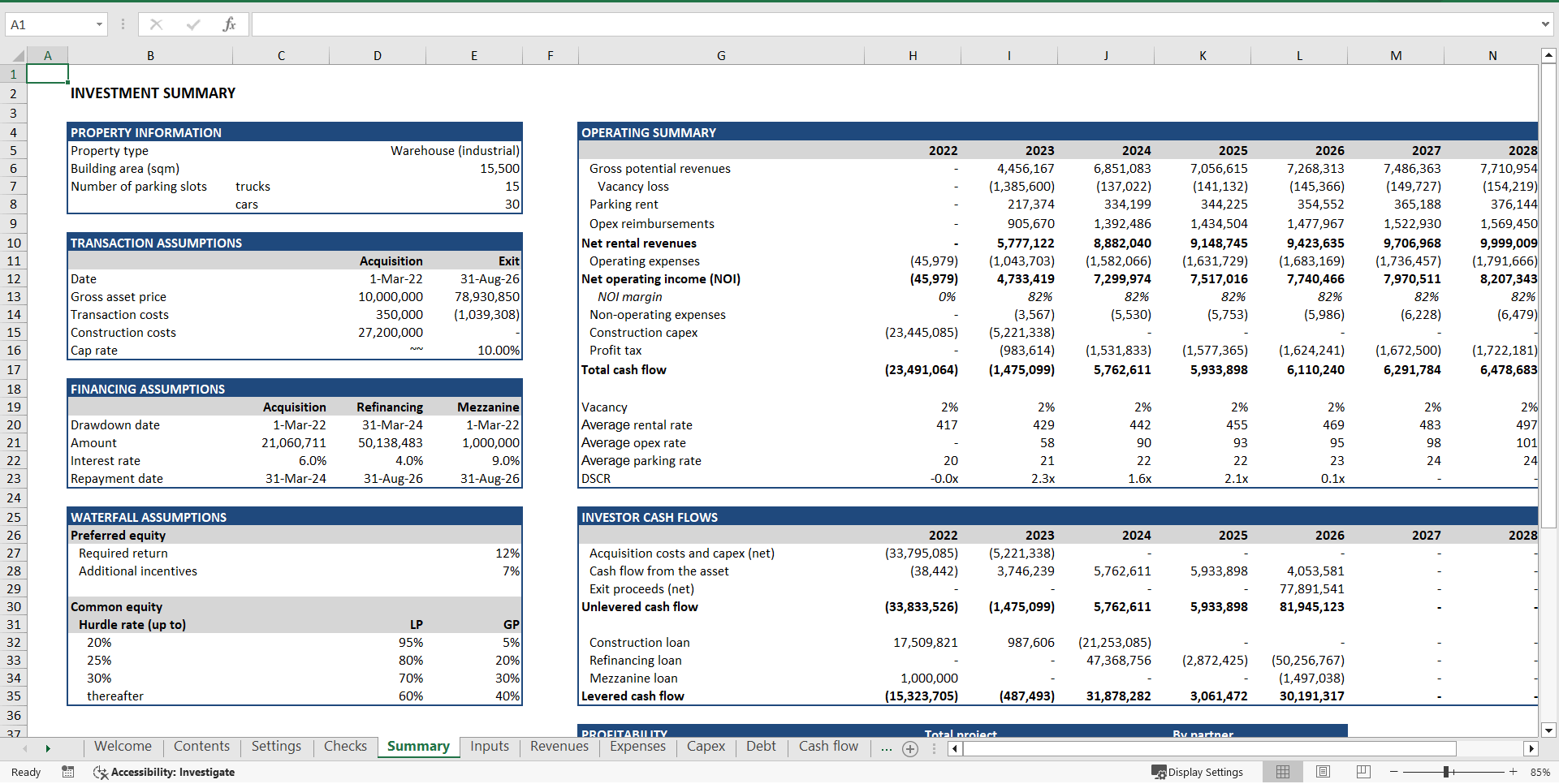This screenshot has height=784, width=1559.
Task: Select the Cap rate 10.00% cell
Action: pyautogui.click(x=474, y=351)
